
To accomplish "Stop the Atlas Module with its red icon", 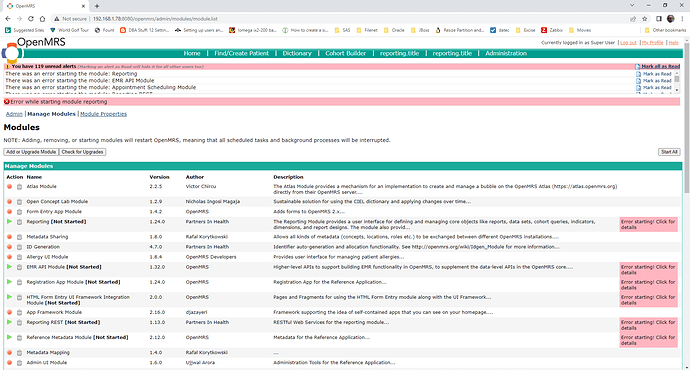I will [x=9, y=187].
